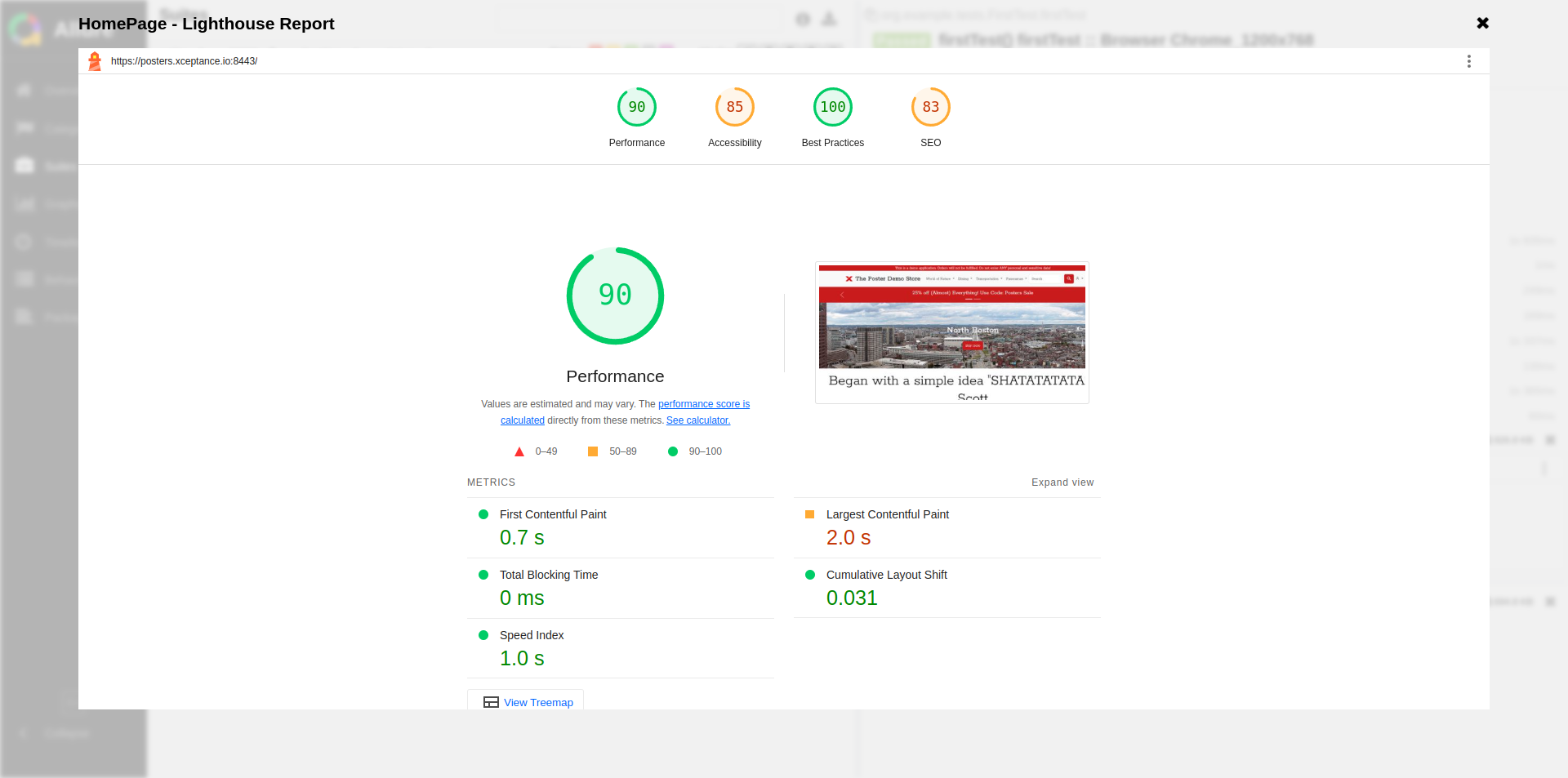This screenshot has width=1568, height=778.
Task: Open the See calculator link
Action: [697, 420]
